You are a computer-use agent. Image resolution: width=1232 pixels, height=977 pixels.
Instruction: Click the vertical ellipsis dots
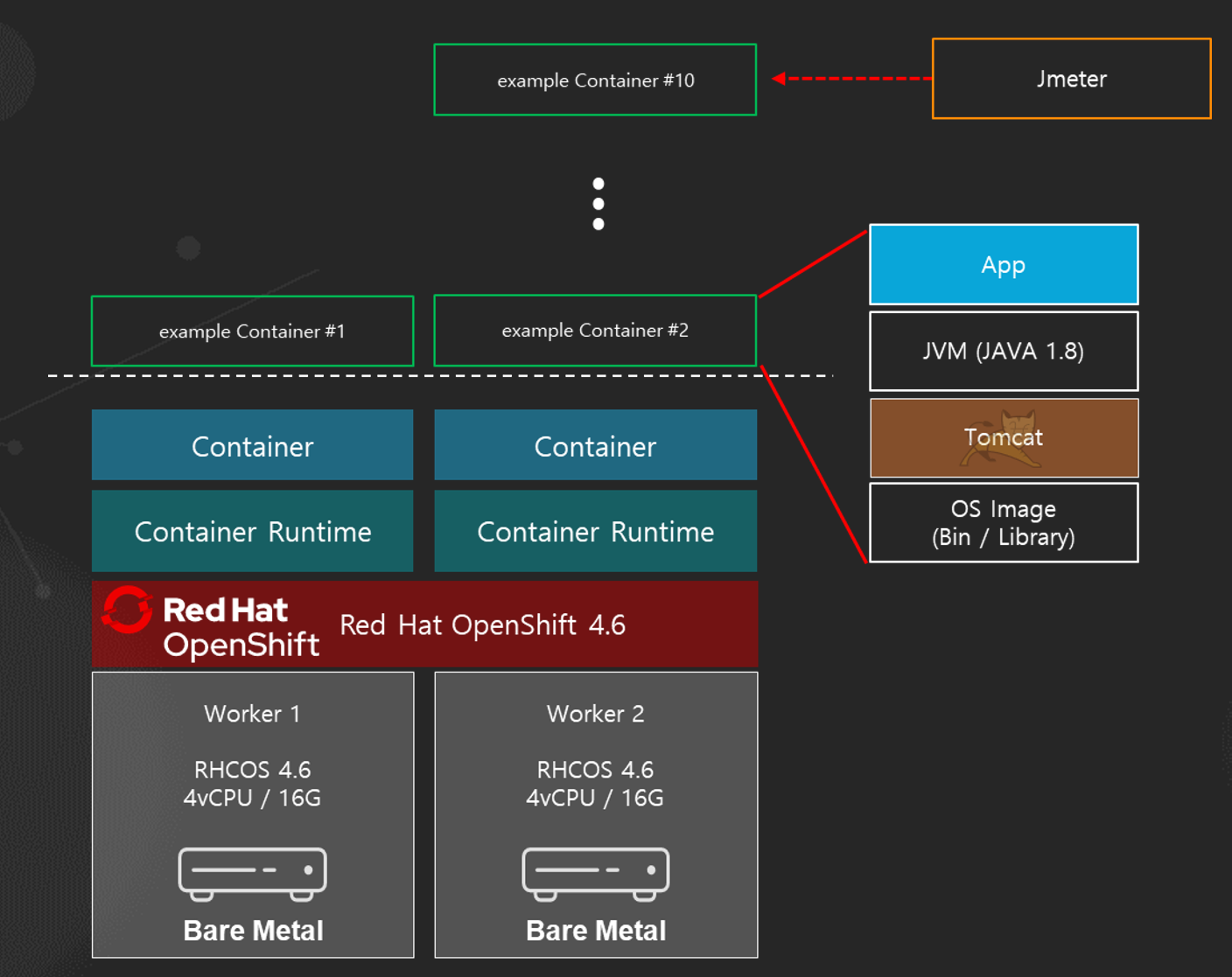598,204
